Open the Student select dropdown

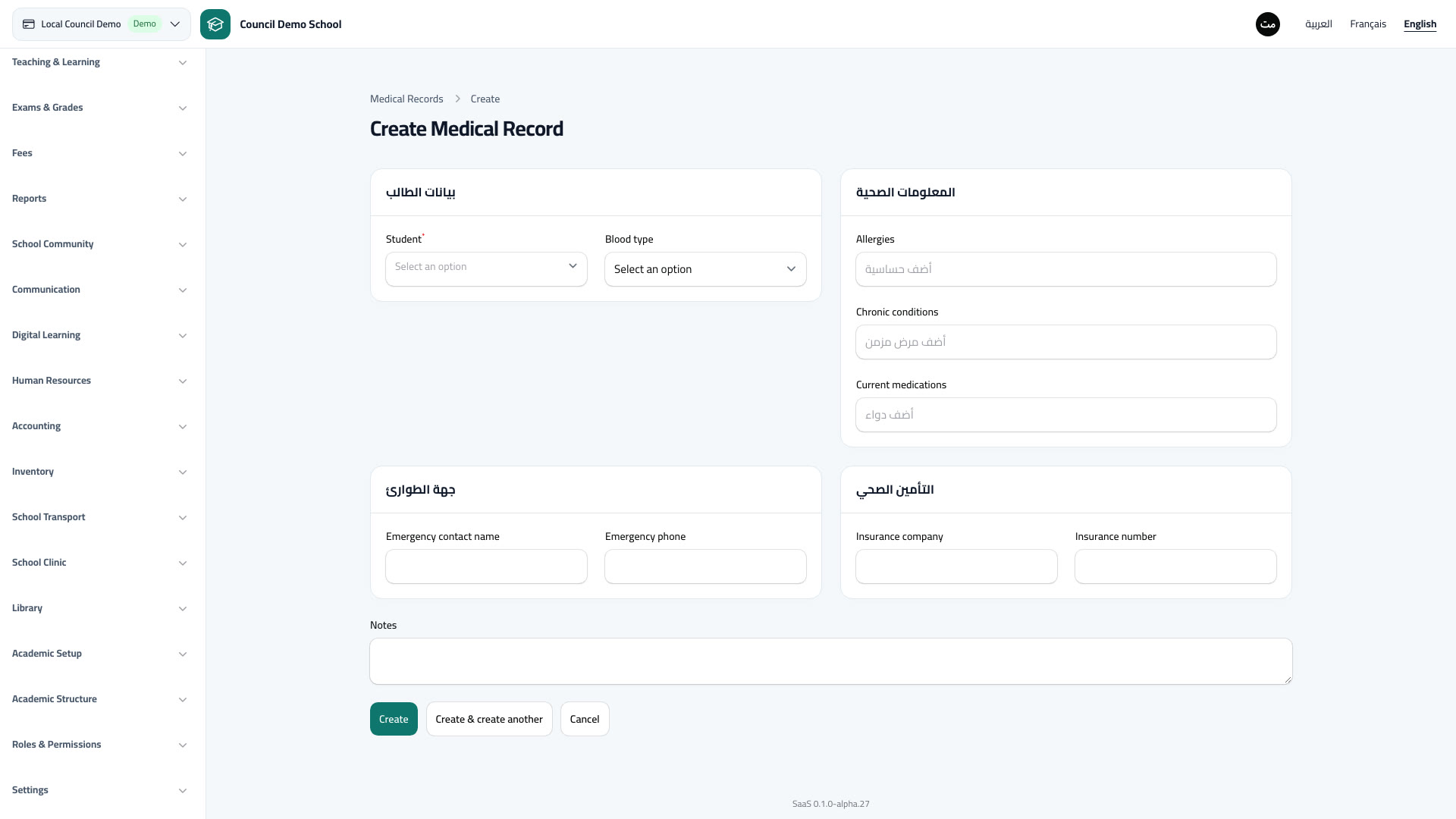[486, 269]
